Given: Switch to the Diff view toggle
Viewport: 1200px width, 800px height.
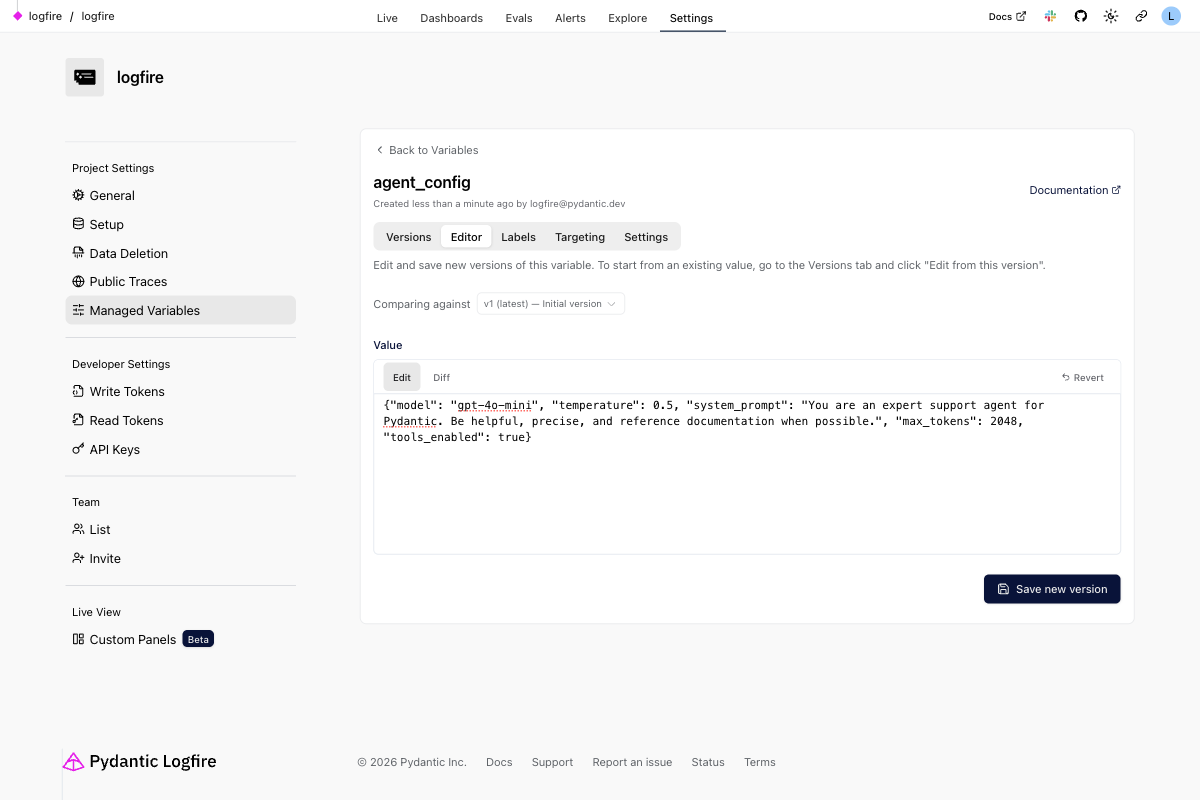Looking at the screenshot, I should [441, 378].
